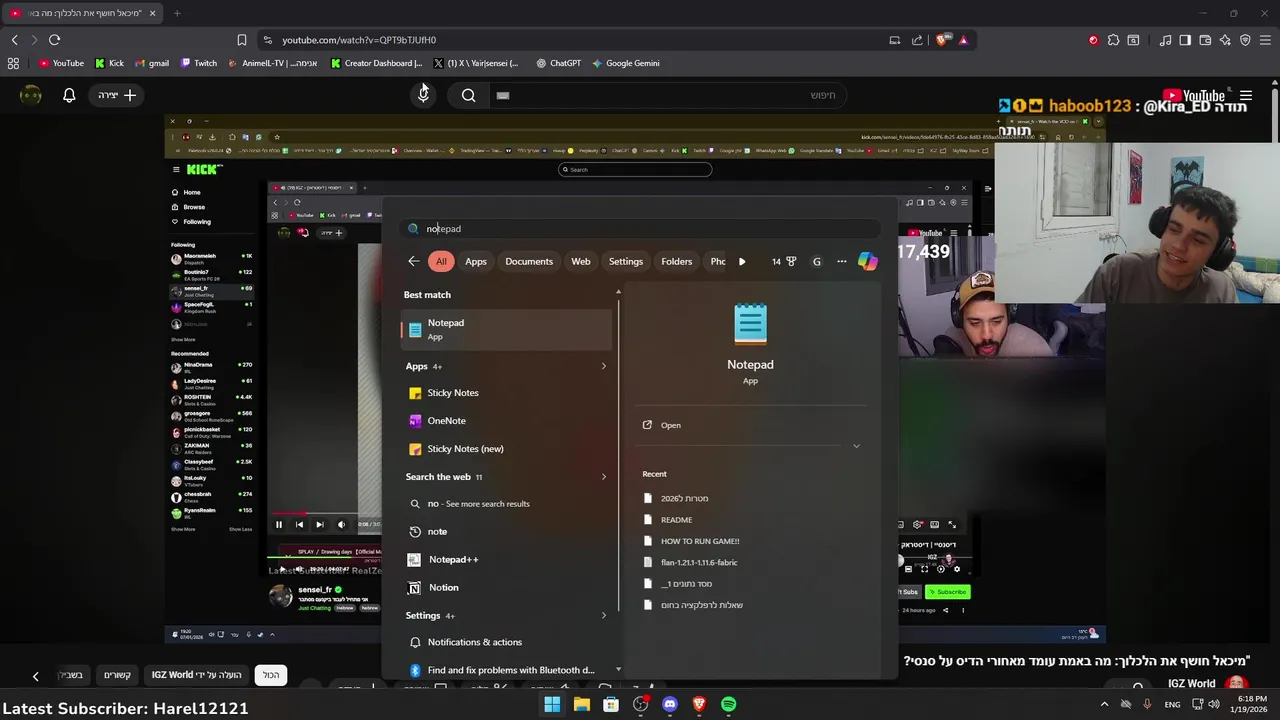The image size is (1280, 720).
Task: Open the YouTube account avatar
Action: click(31, 95)
